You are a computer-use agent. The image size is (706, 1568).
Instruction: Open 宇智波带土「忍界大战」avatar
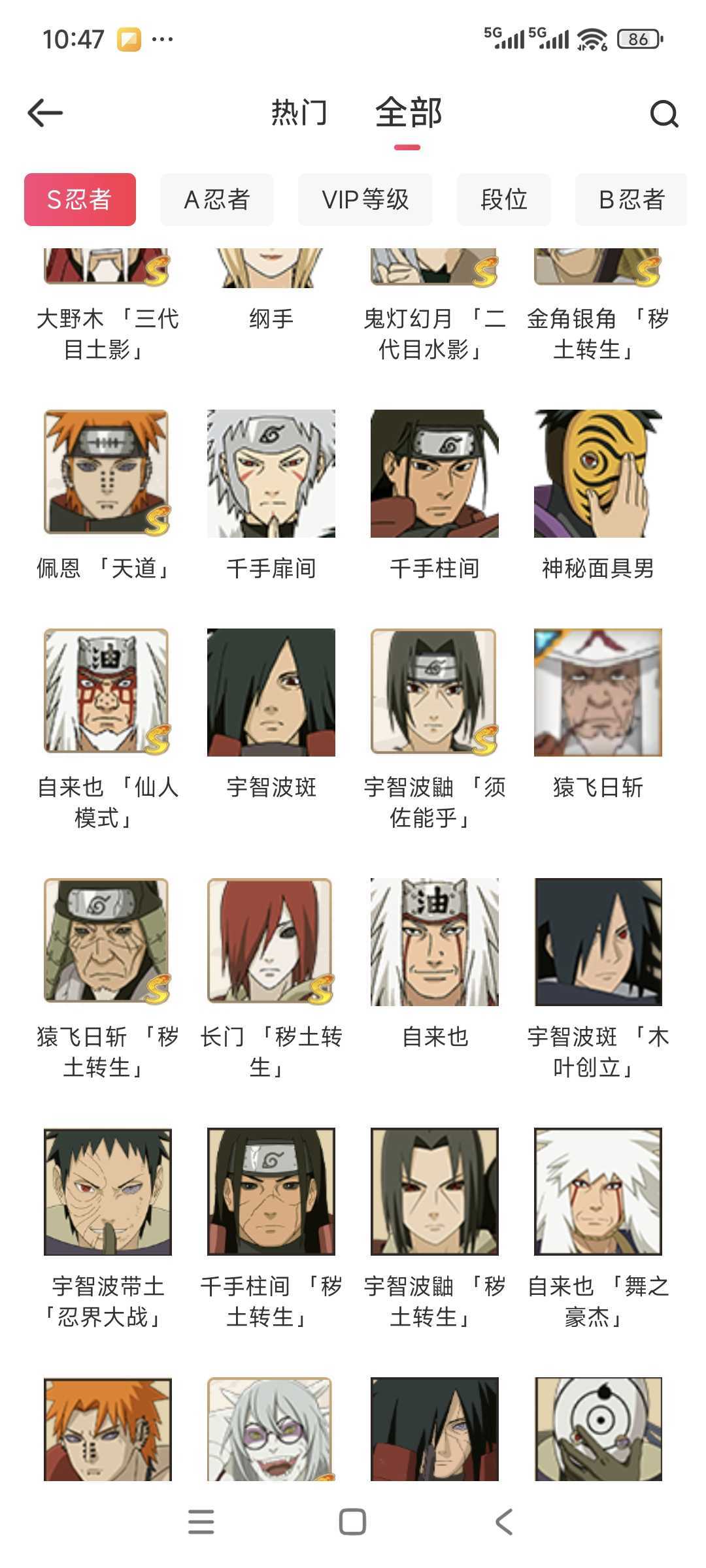(108, 1191)
